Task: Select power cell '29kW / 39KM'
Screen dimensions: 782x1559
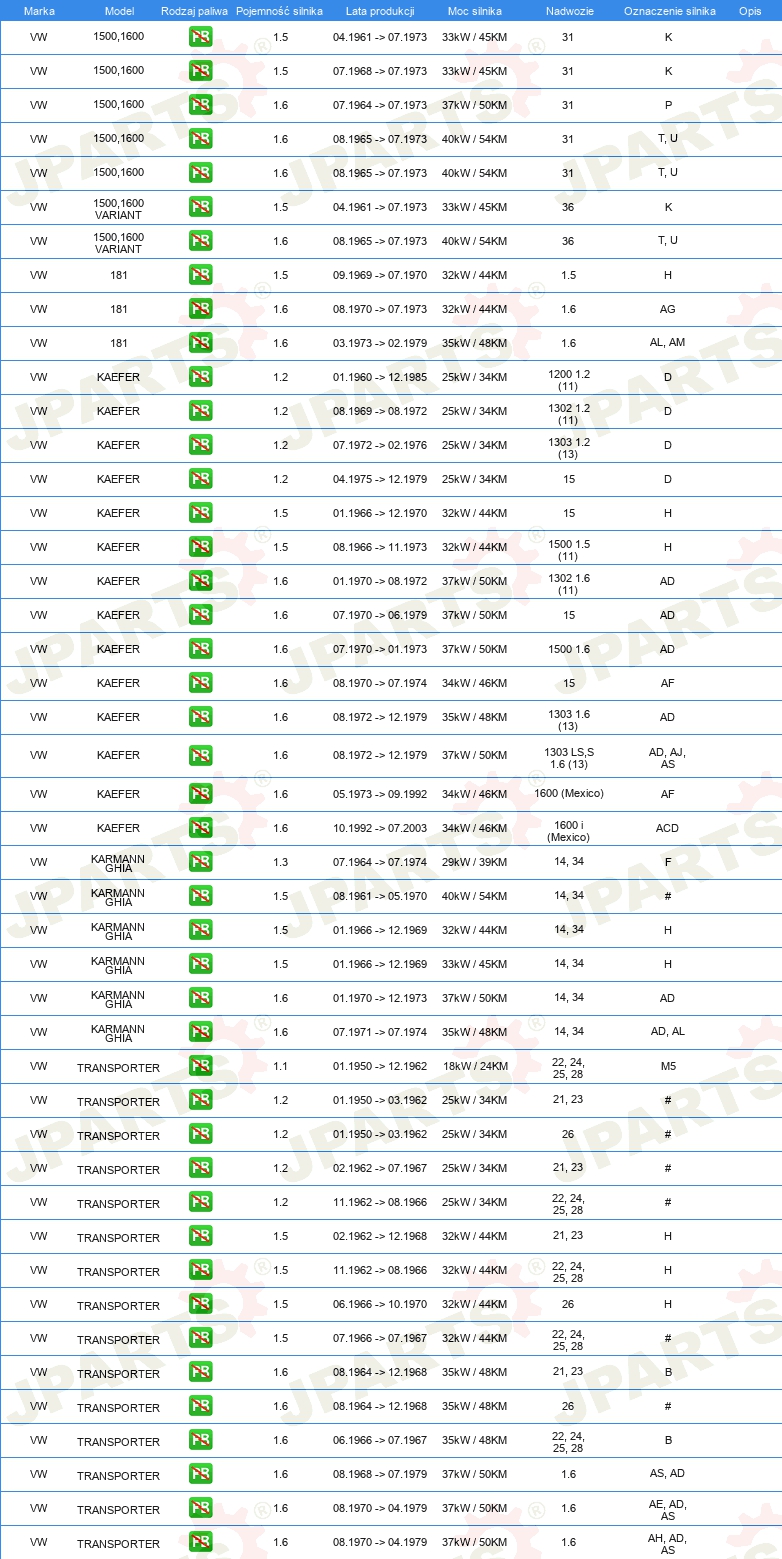Action: click(474, 862)
